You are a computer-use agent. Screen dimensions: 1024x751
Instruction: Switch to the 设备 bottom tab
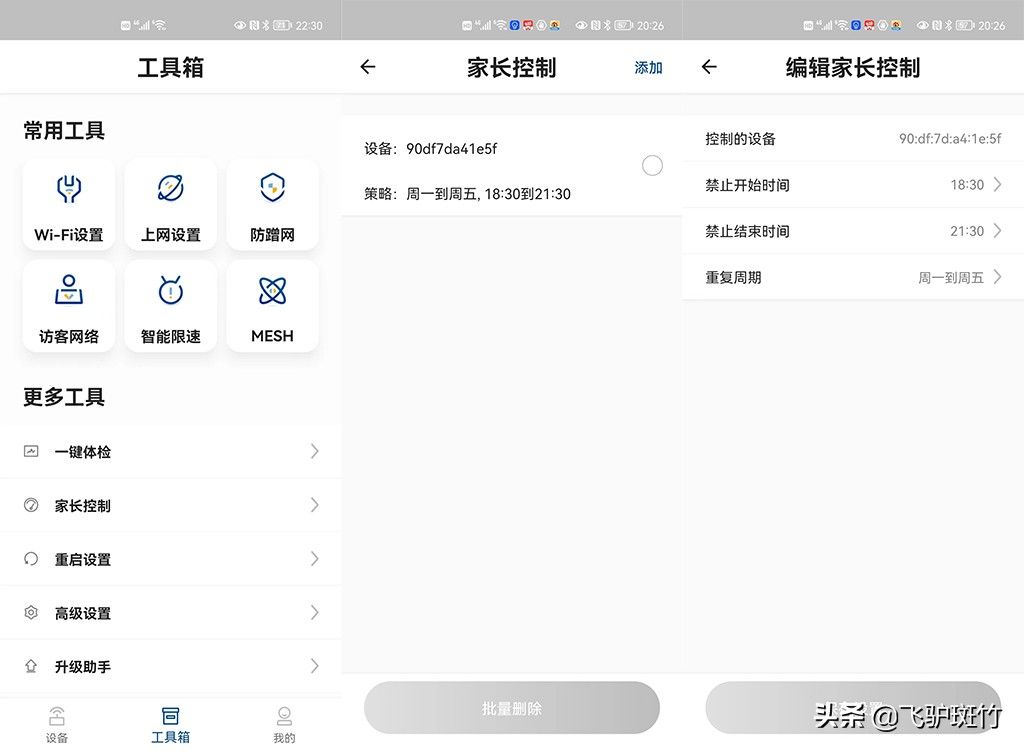point(57,725)
